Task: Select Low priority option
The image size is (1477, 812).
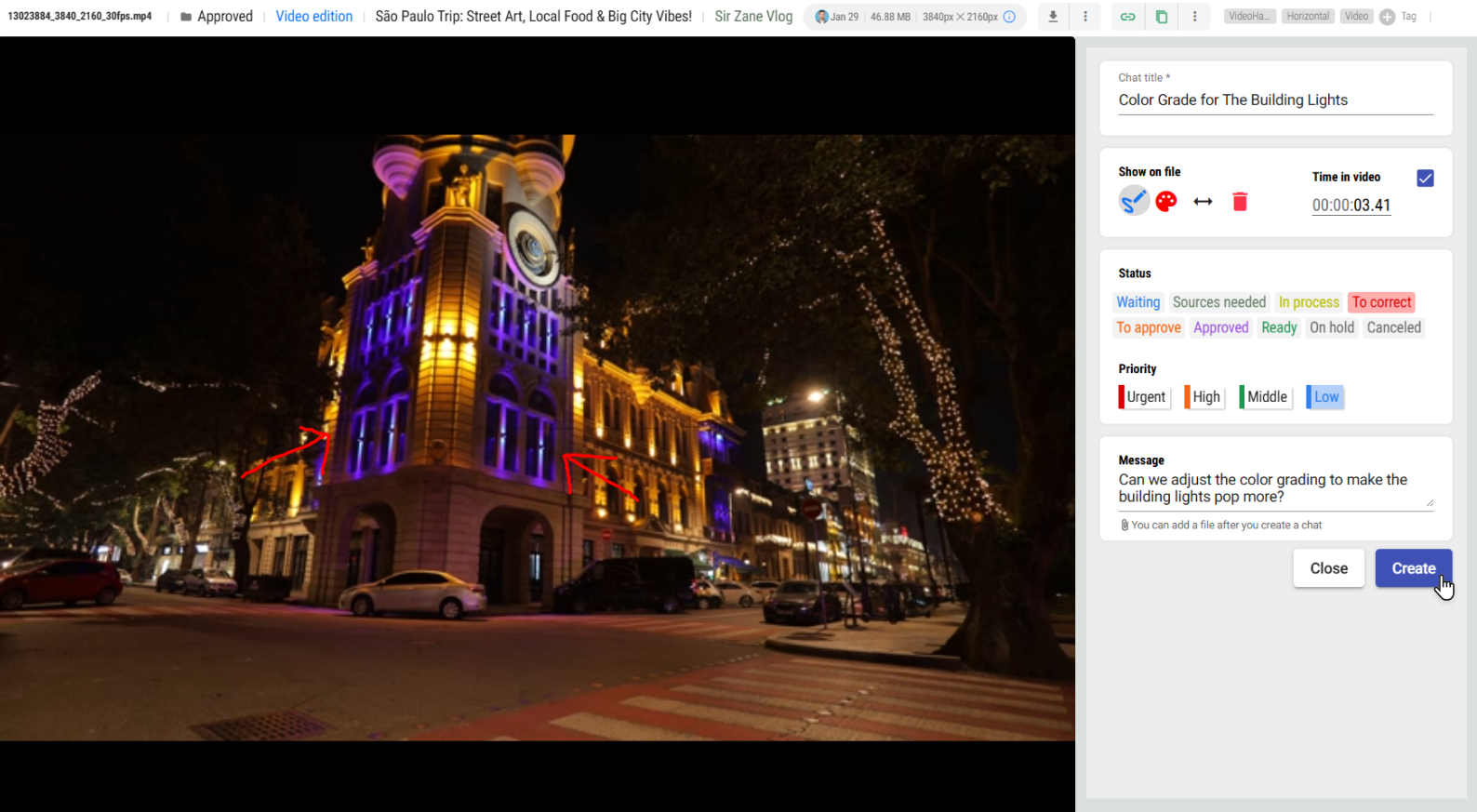Action: 1325,397
